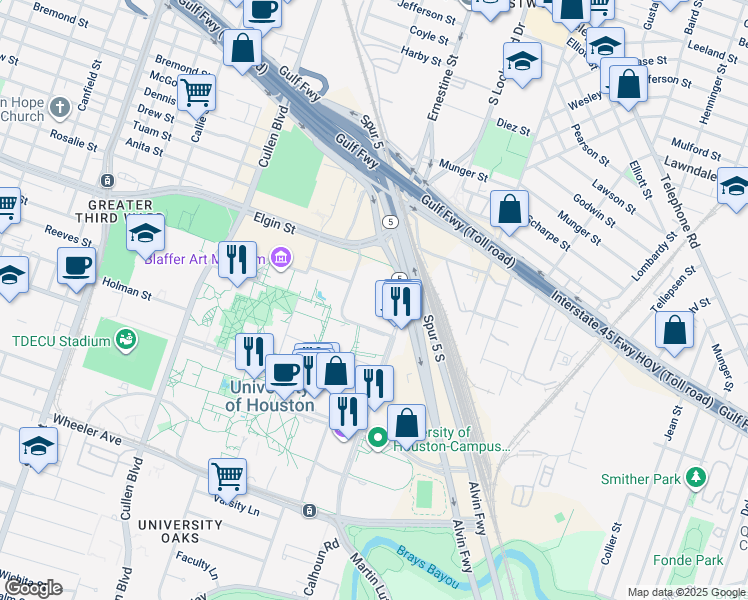748x600 pixels.
Task: Open the shopping bag marker near Scharpe St
Action: 509,210
